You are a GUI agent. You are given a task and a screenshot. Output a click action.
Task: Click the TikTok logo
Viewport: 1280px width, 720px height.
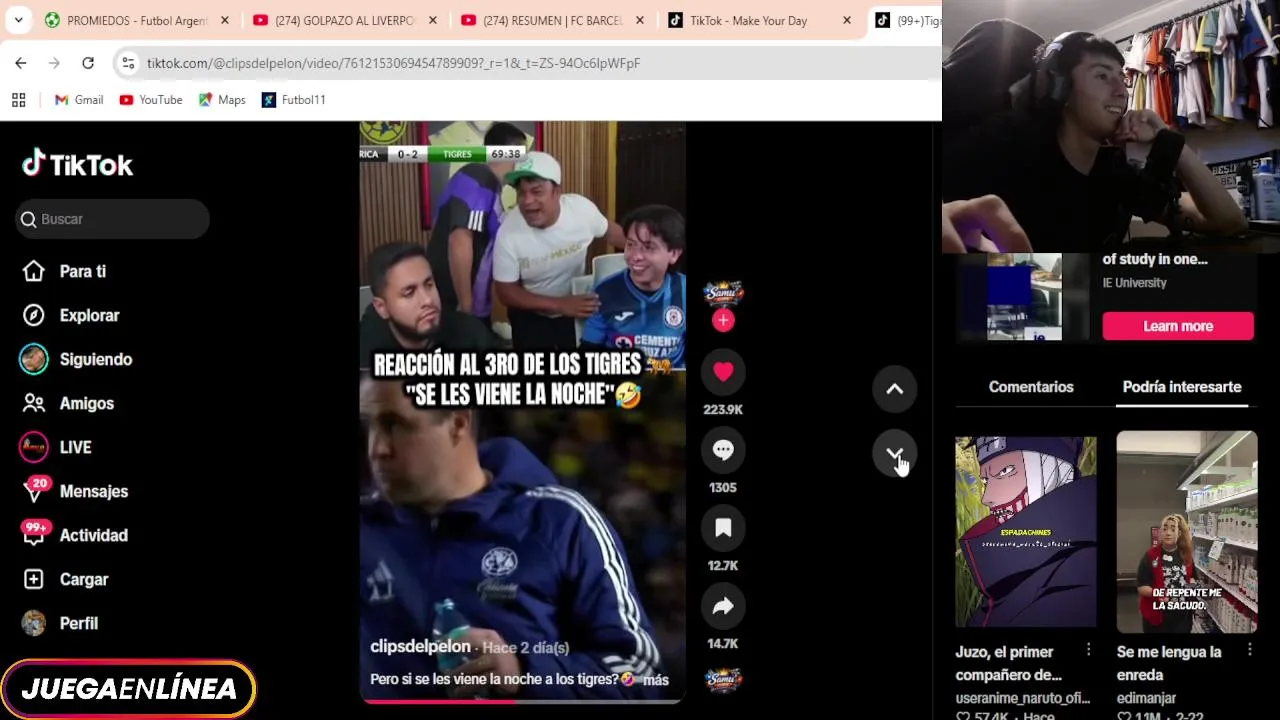(77, 164)
